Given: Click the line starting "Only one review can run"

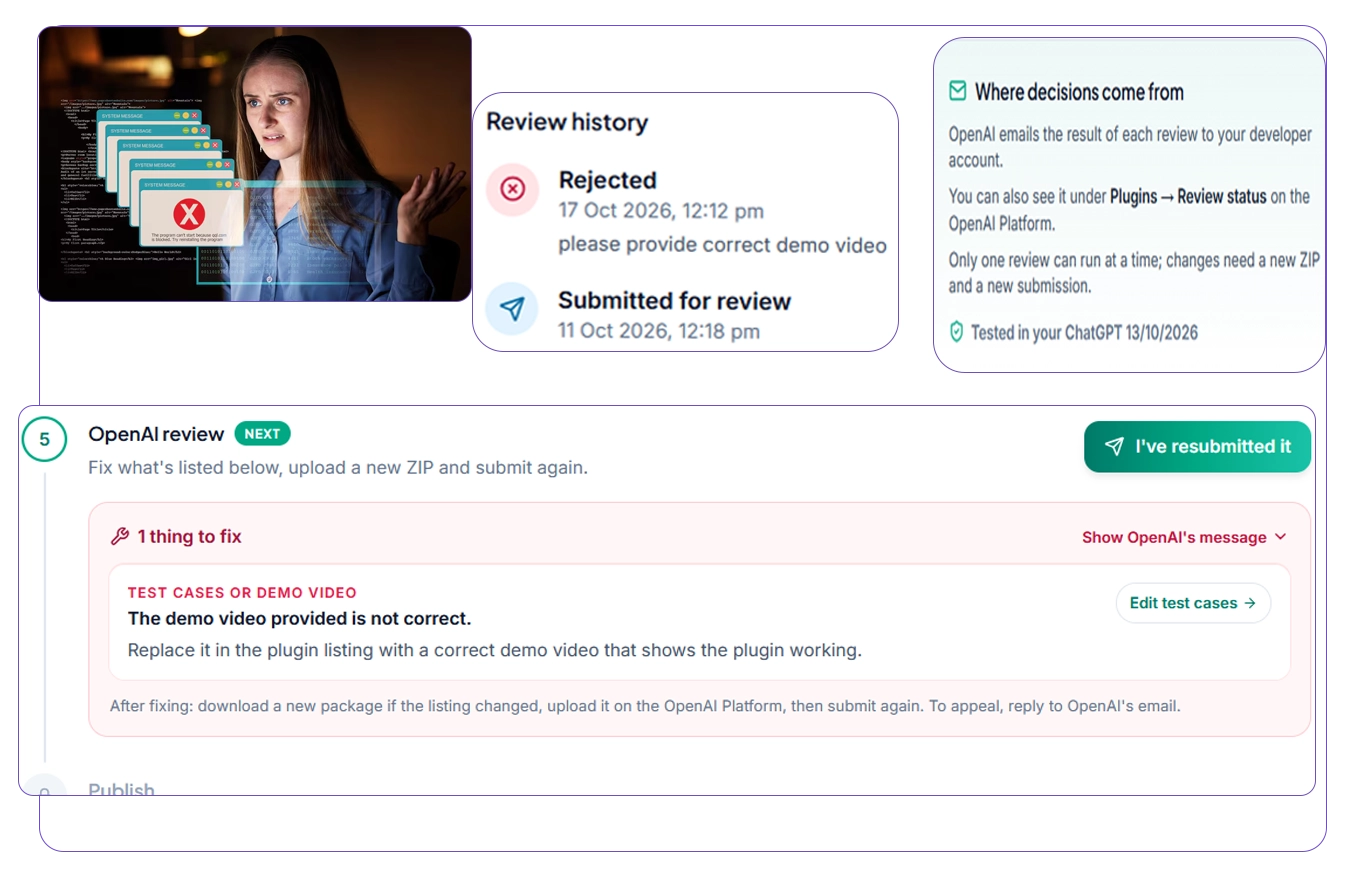Looking at the screenshot, I should (x=1134, y=272).
